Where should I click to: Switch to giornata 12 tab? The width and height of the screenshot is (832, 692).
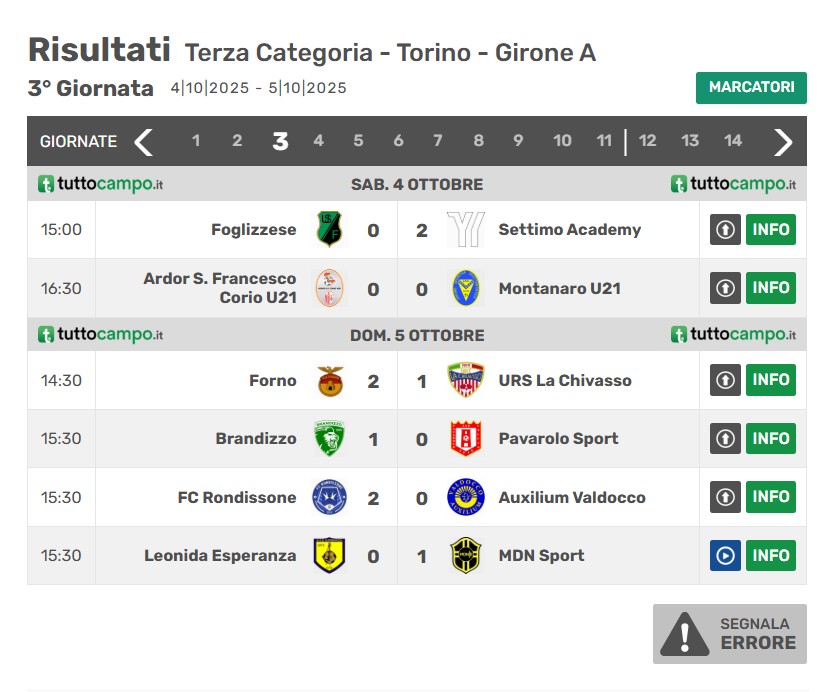tap(648, 141)
